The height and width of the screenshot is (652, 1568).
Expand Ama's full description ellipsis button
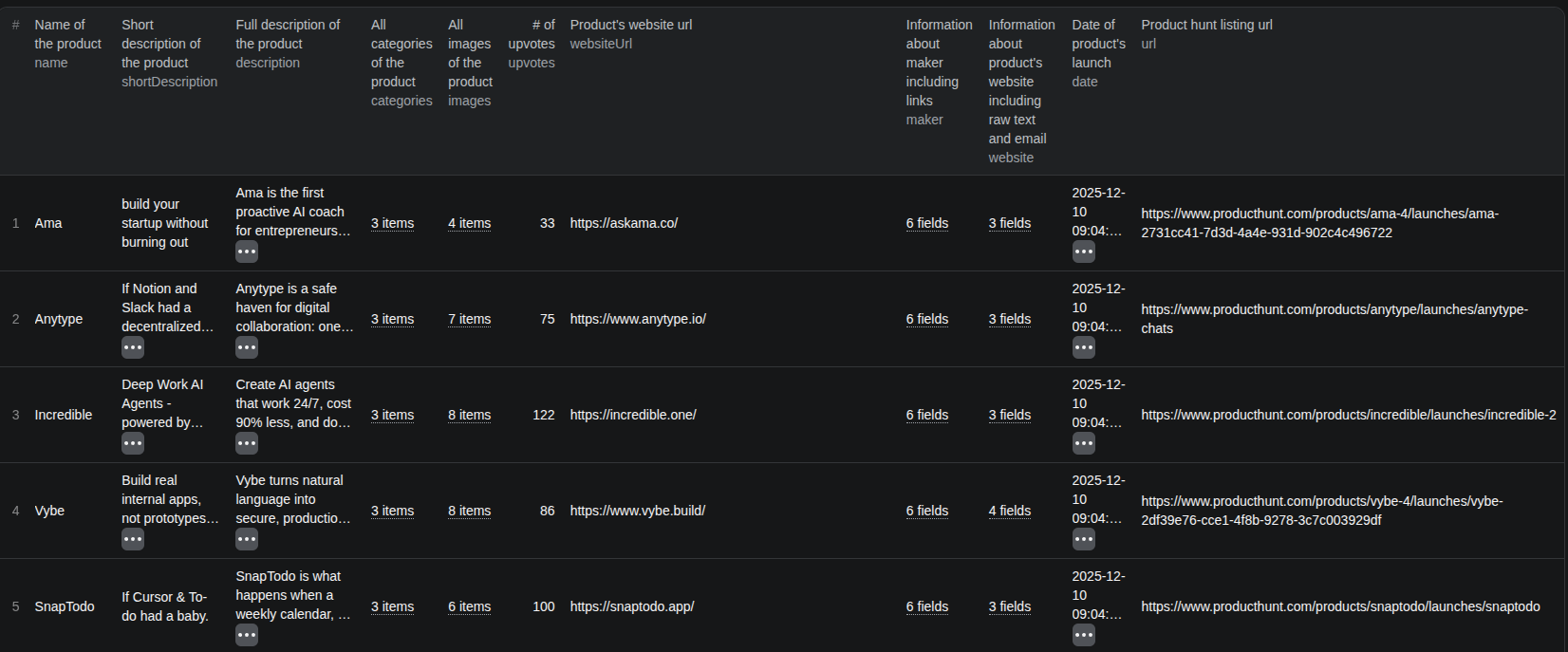click(247, 251)
